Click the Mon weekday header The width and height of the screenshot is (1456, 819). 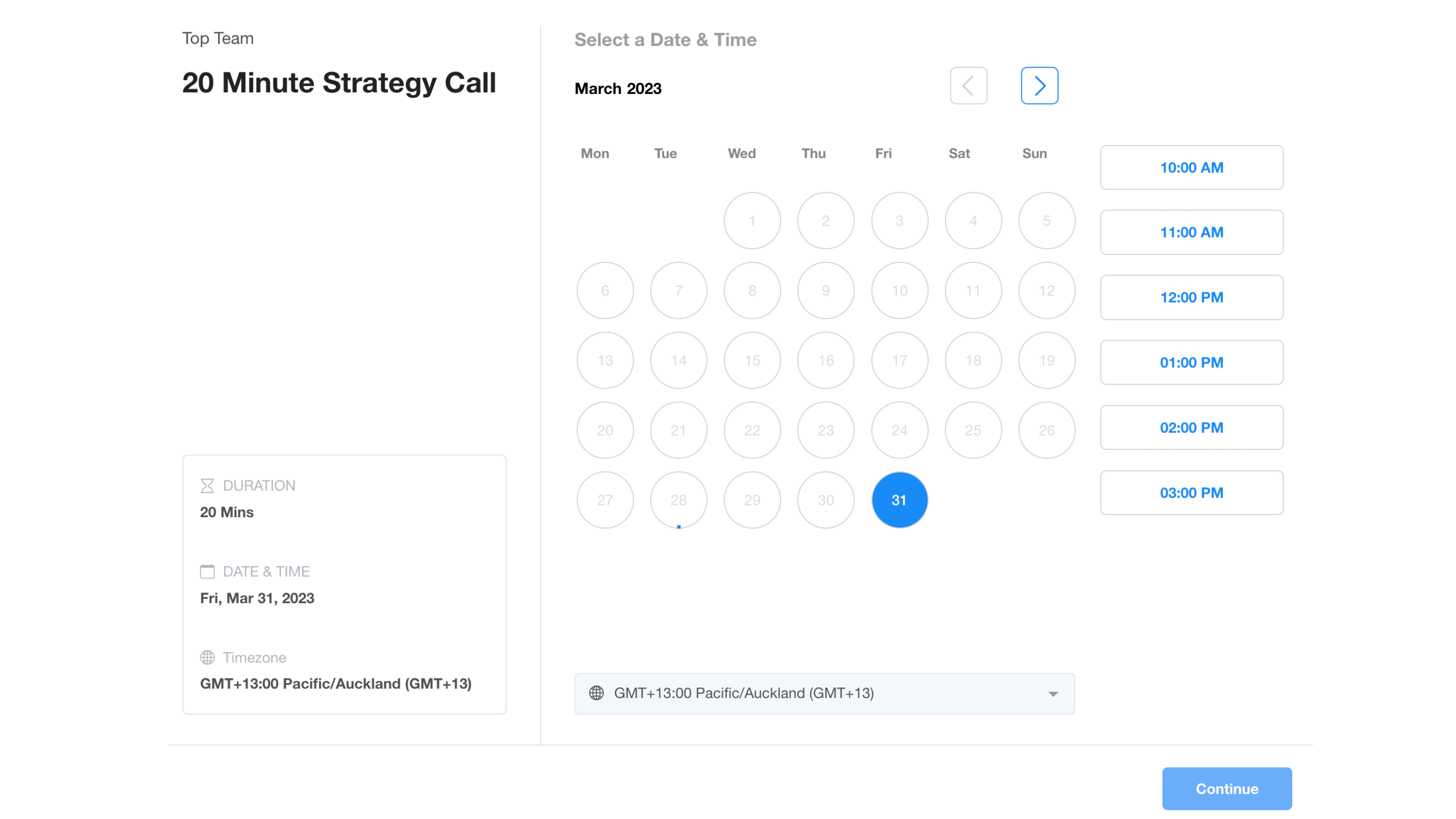point(595,153)
